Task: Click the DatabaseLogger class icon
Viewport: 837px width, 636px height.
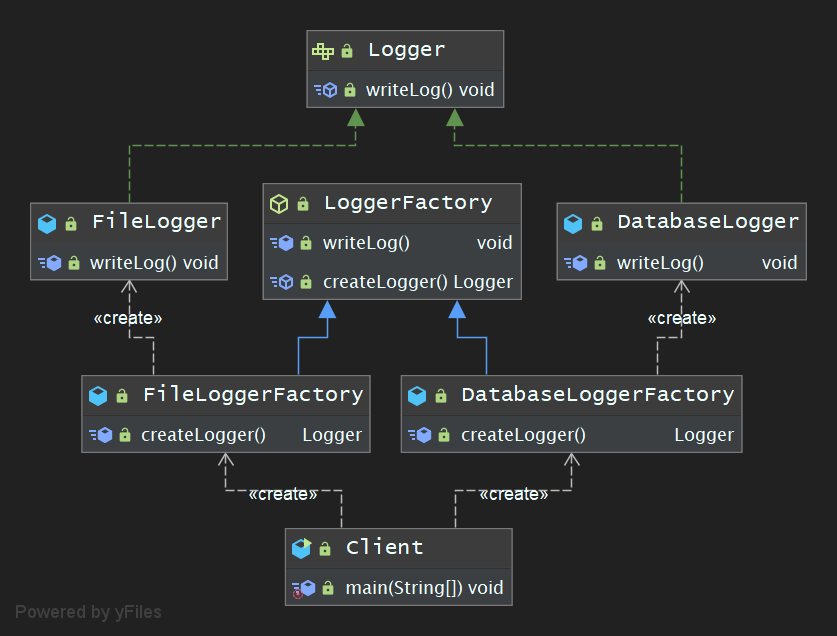Action: coord(573,223)
